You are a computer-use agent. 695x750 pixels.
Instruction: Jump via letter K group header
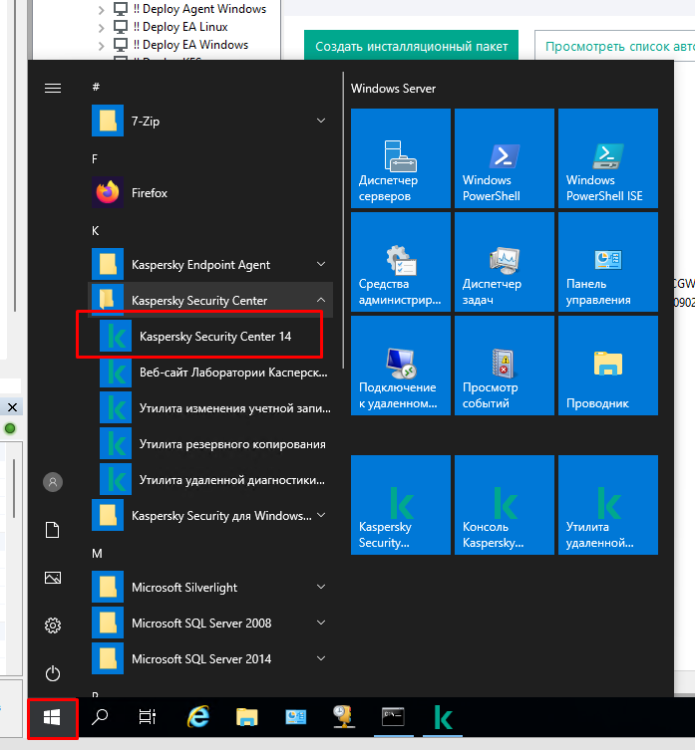click(95, 231)
